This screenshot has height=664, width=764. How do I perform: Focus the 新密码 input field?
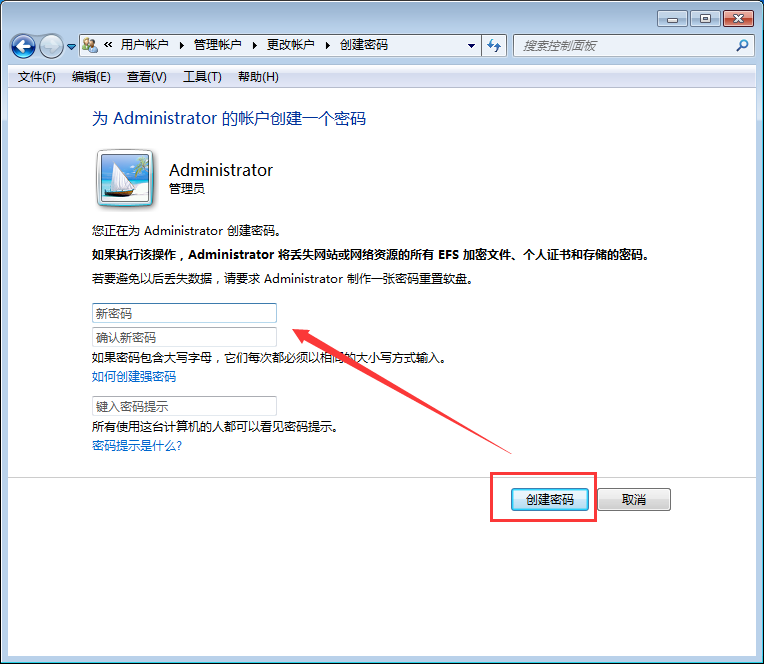pos(184,313)
